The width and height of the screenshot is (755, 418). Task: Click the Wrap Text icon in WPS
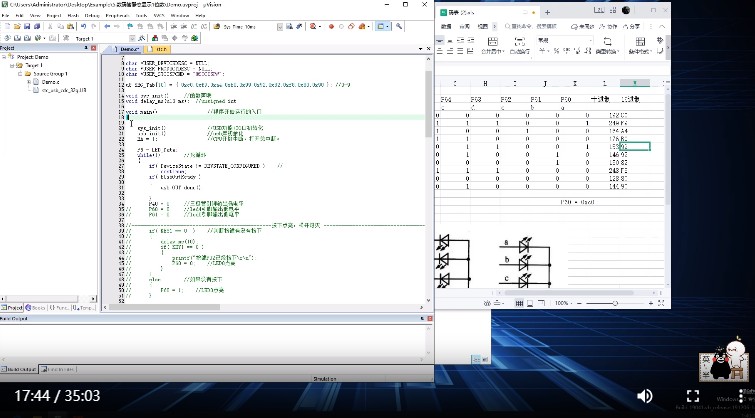tap(520, 41)
